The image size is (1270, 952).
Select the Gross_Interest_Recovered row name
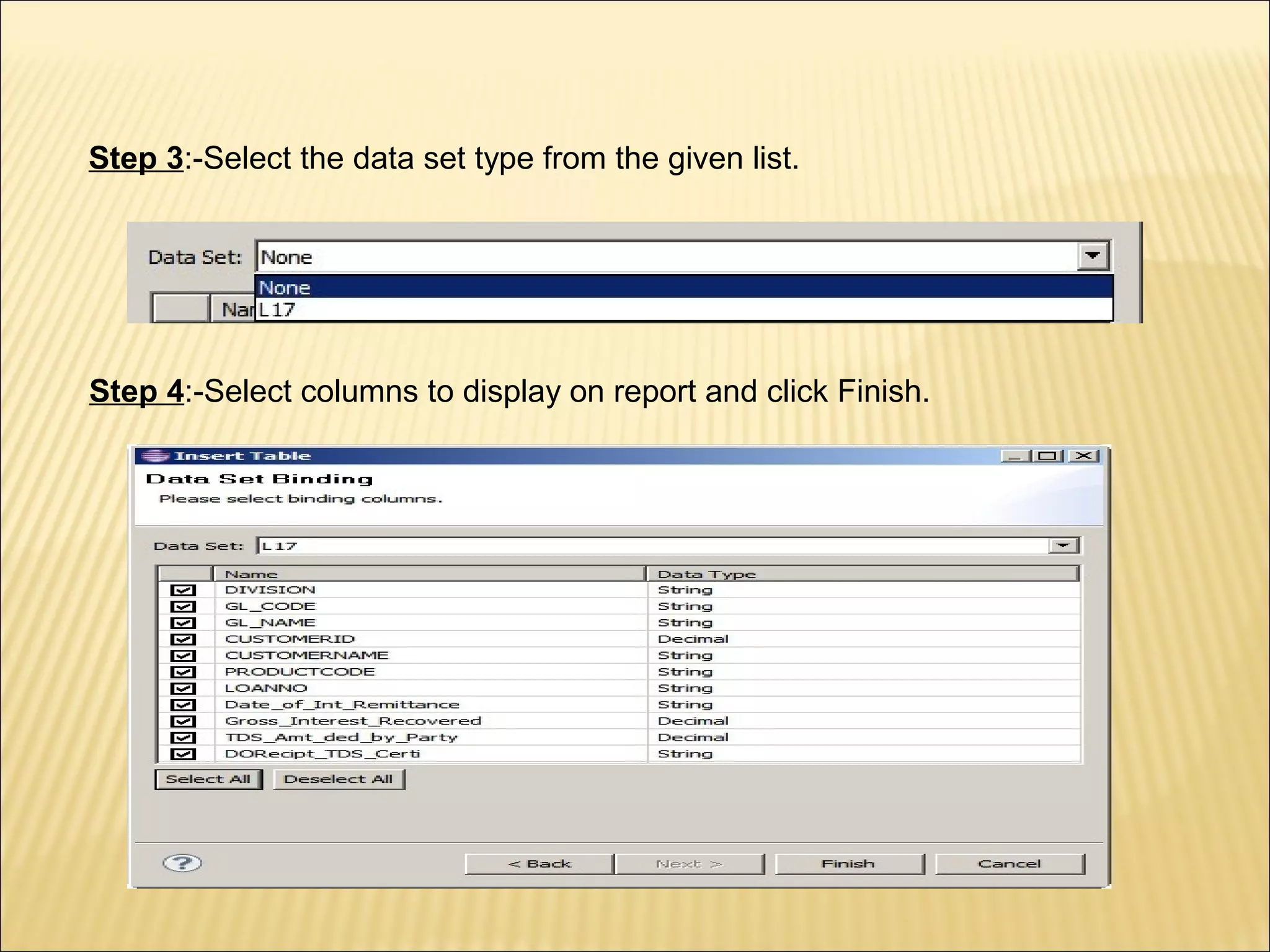pos(353,721)
